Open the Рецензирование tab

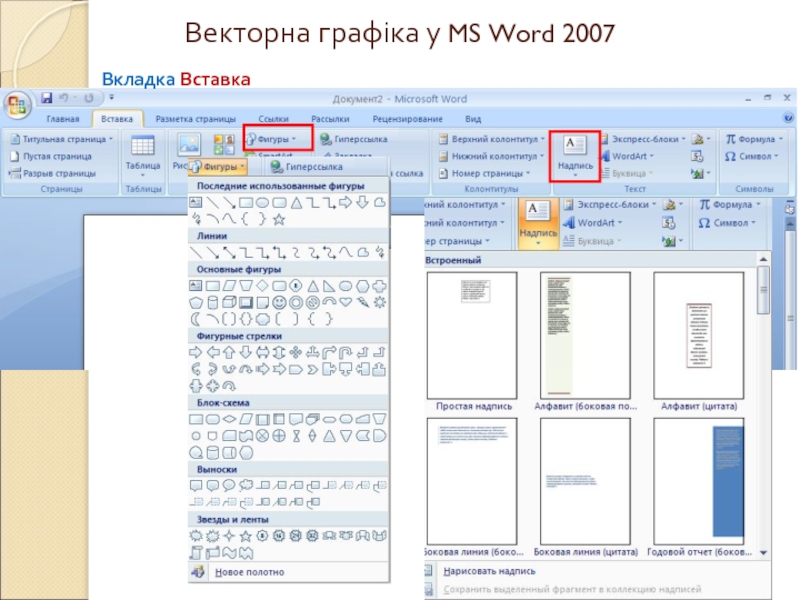tap(407, 119)
